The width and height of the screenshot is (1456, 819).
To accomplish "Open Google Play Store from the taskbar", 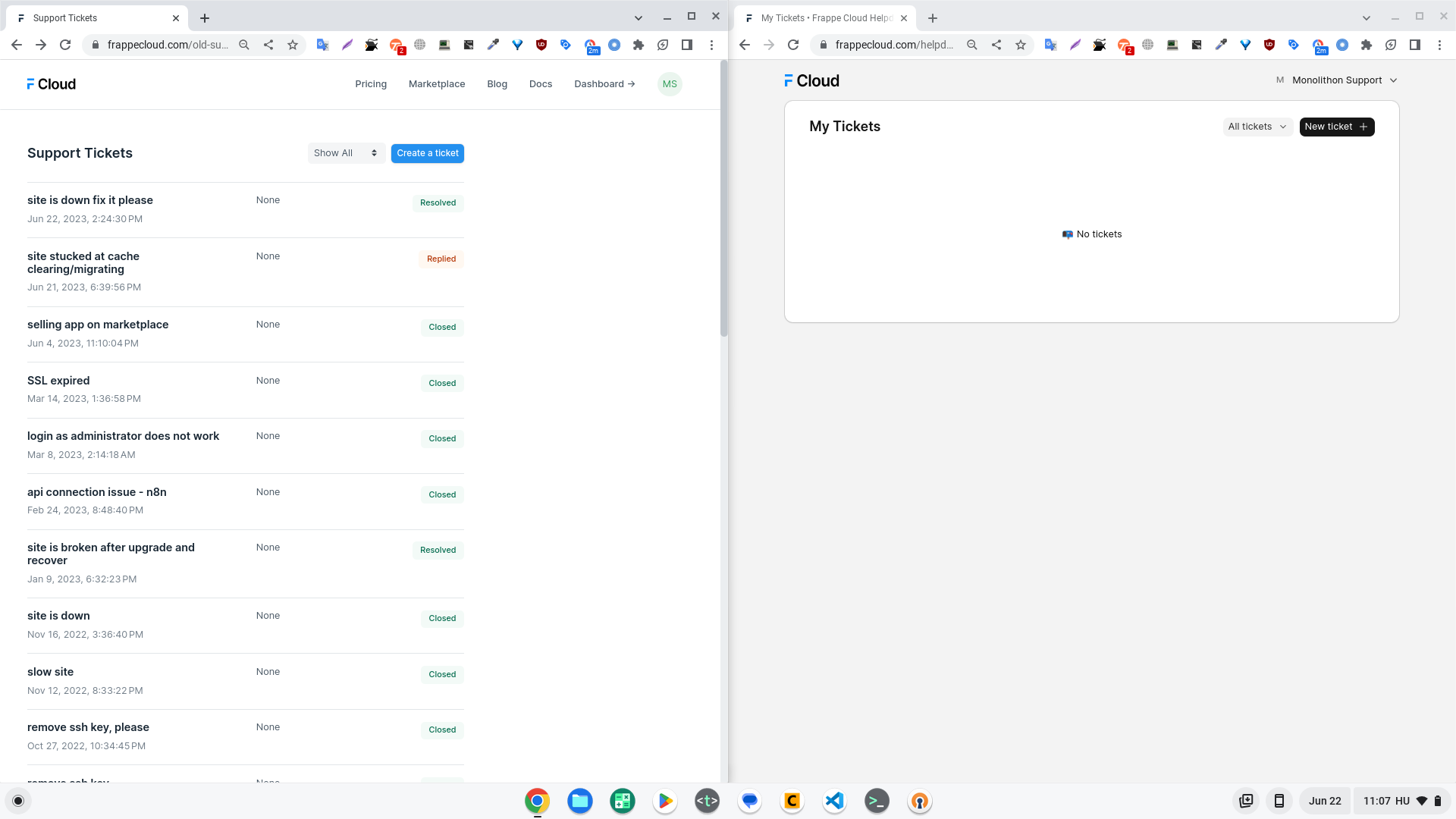I will pyautogui.click(x=665, y=801).
